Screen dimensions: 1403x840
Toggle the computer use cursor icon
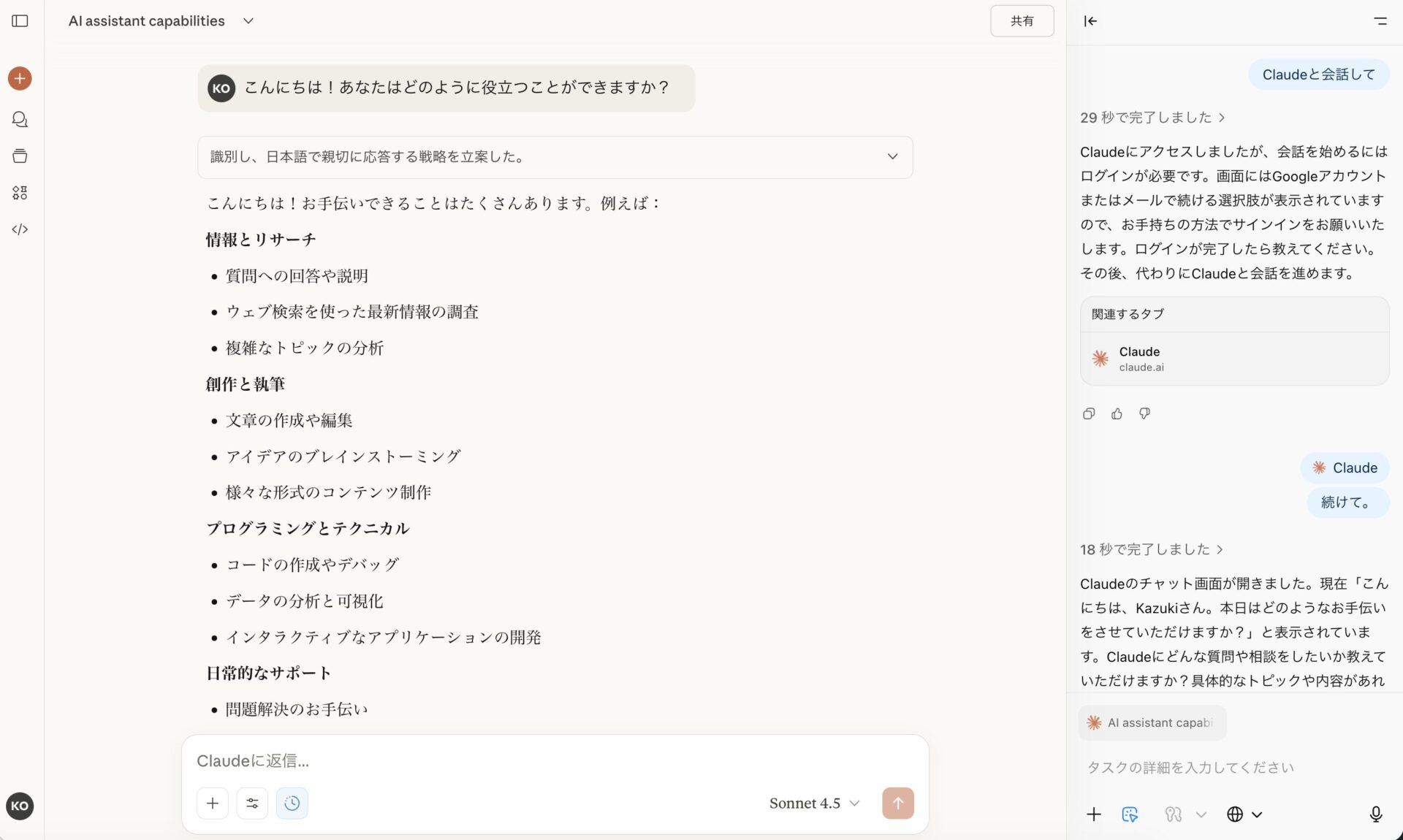click(1130, 814)
